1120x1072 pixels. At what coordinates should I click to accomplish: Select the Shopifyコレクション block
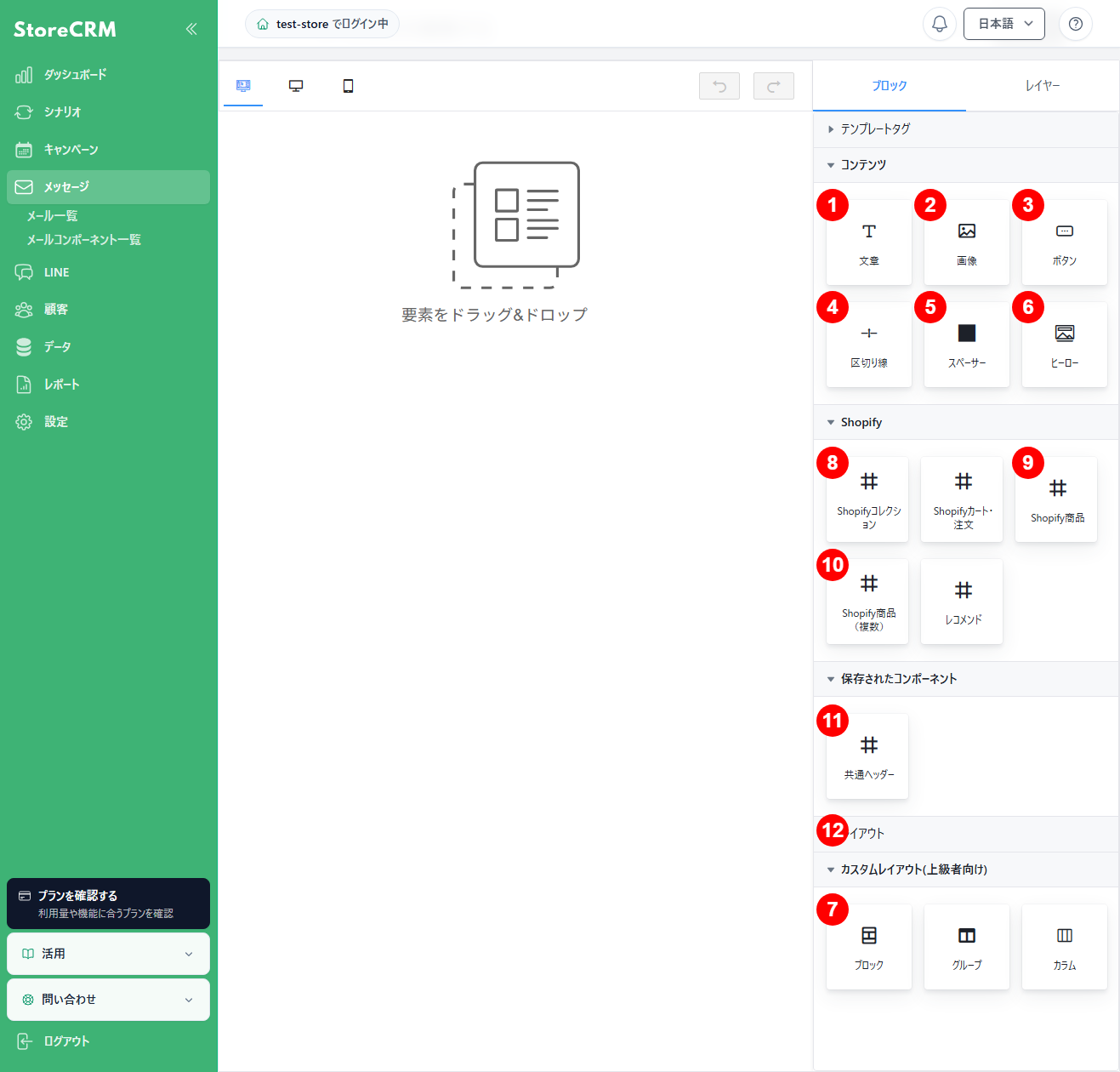[868, 499]
